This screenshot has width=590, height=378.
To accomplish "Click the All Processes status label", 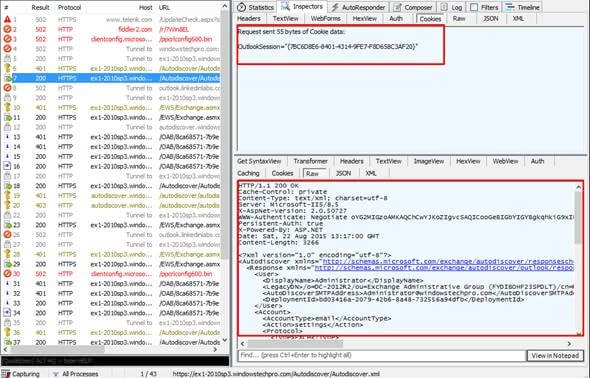I will click(x=80, y=374).
